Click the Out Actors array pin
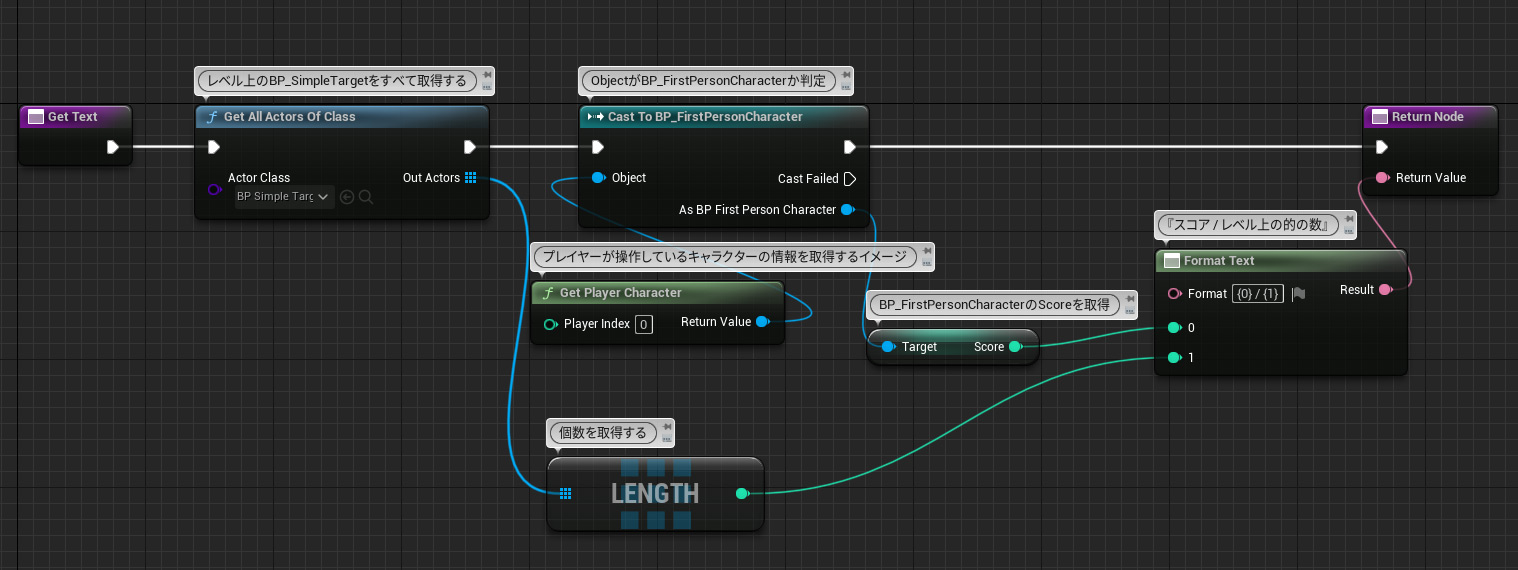This screenshot has height=570, width=1518. 470,178
